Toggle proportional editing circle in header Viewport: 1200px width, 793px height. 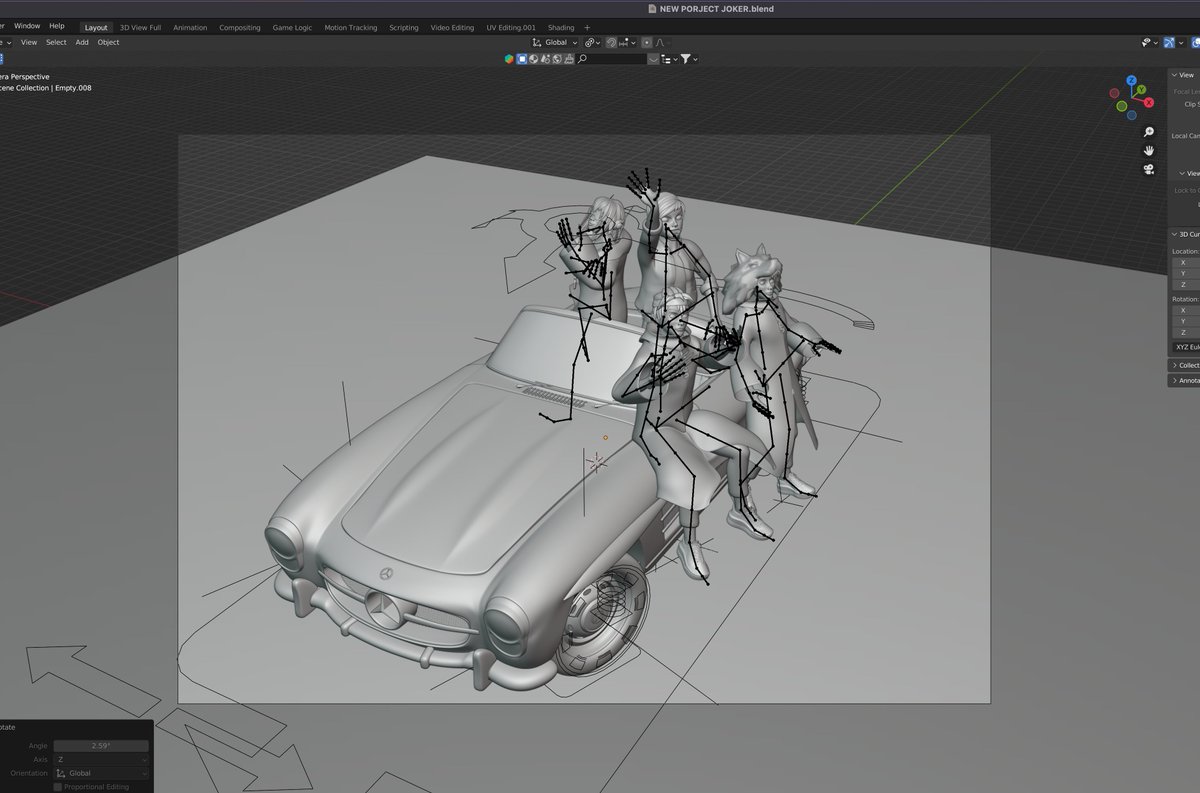click(647, 43)
